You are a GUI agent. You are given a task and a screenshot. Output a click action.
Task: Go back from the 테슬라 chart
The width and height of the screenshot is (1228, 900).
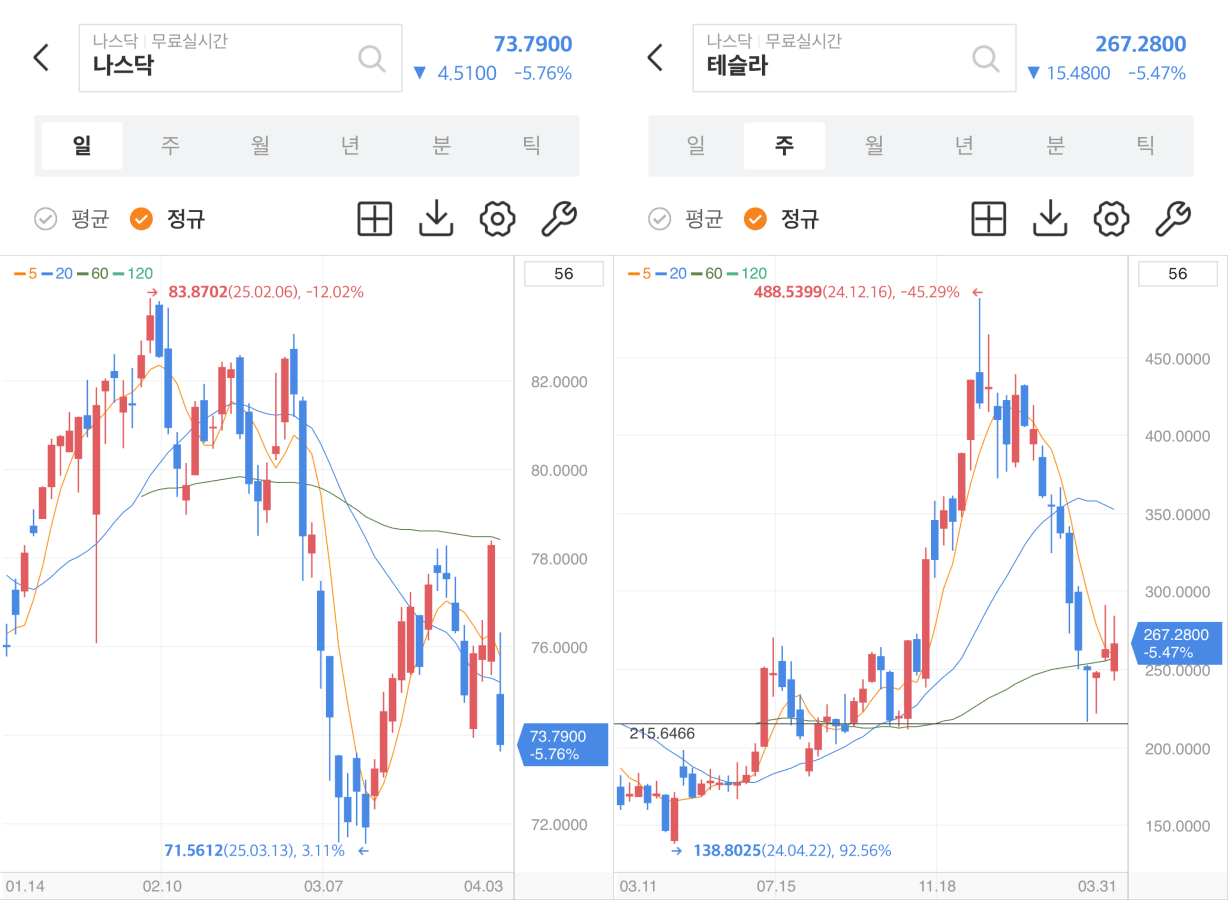[655, 58]
